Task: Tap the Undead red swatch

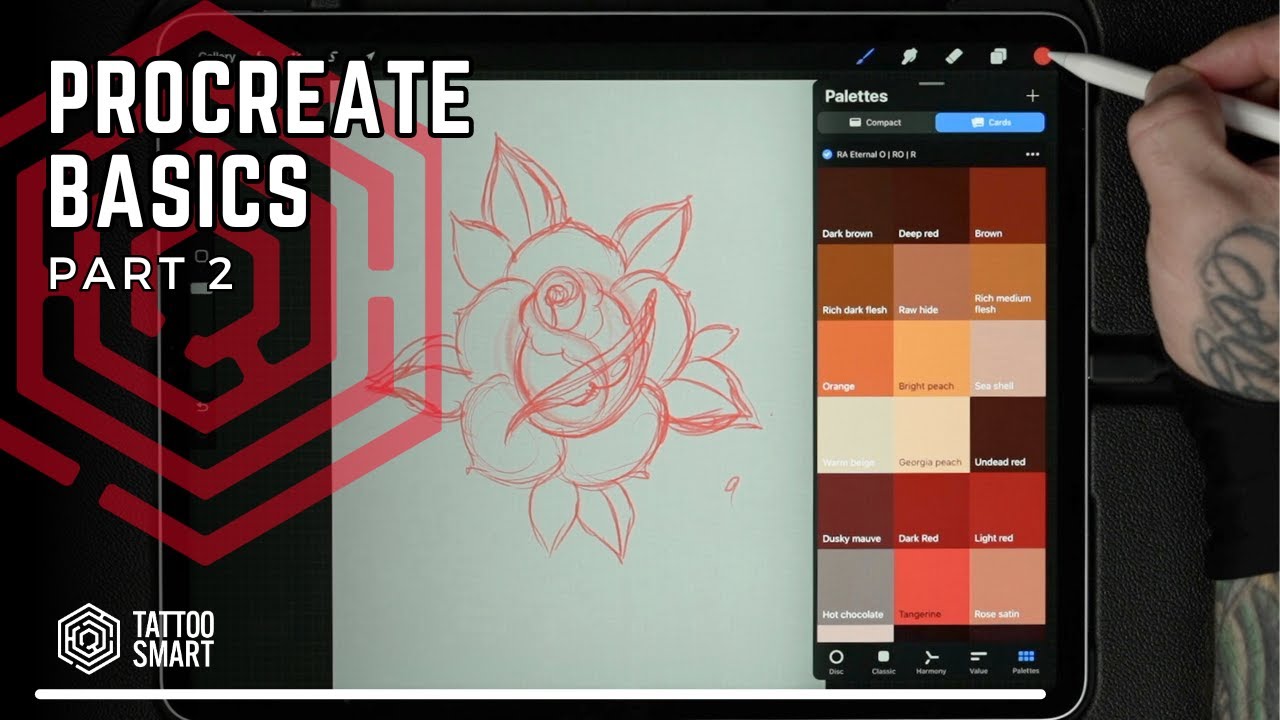Action: coord(1007,434)
